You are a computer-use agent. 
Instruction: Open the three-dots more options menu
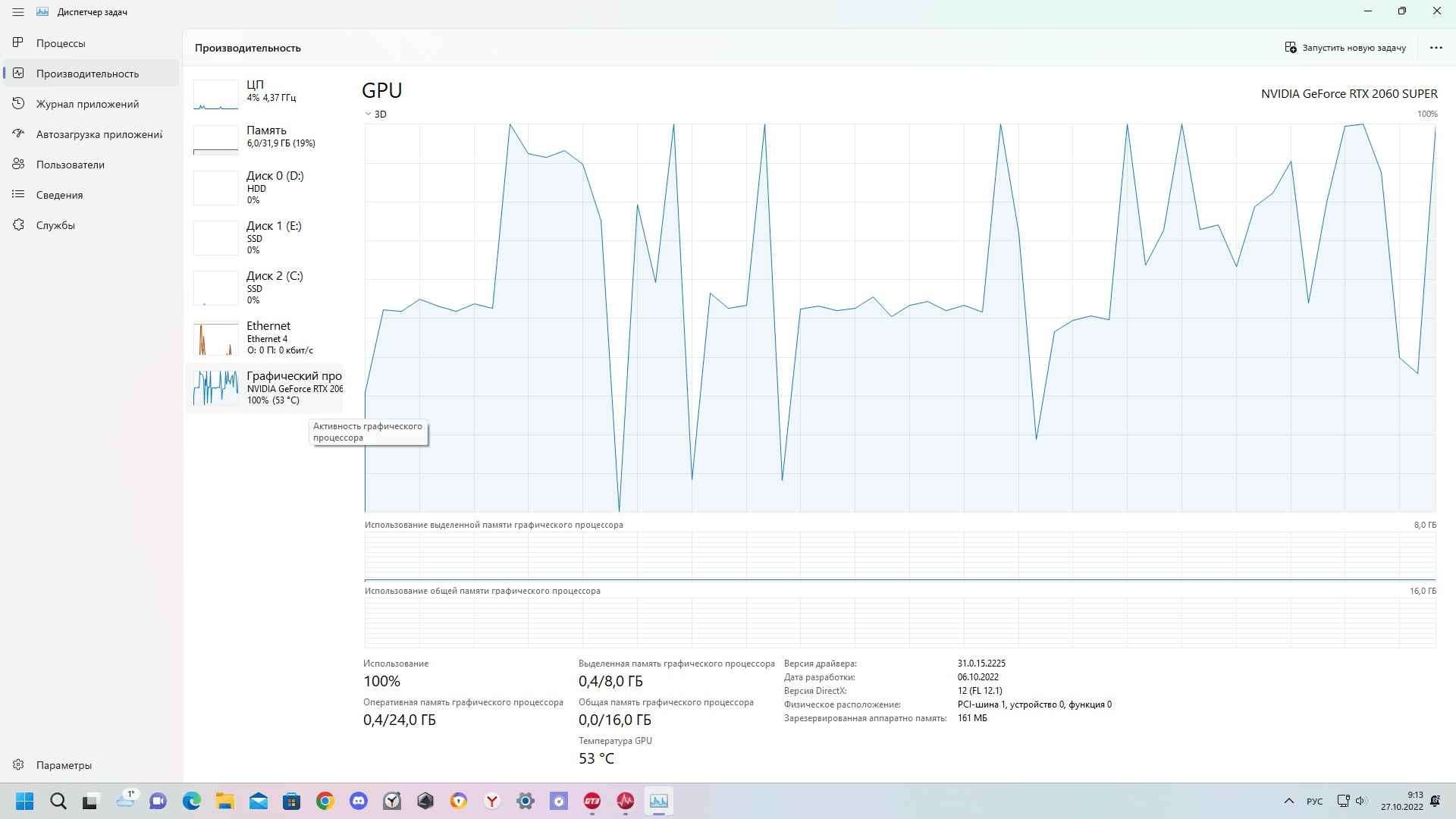coord(1436,48)
